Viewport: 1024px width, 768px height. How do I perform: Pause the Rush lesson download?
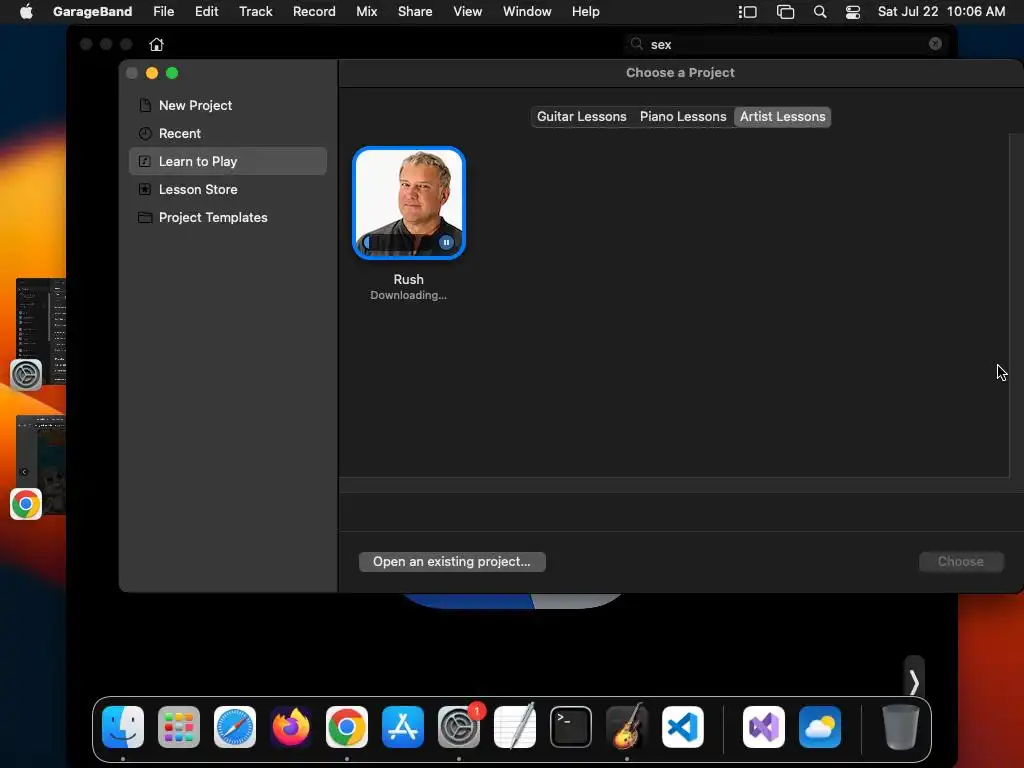pyautogui.click(x=446, y=242)
